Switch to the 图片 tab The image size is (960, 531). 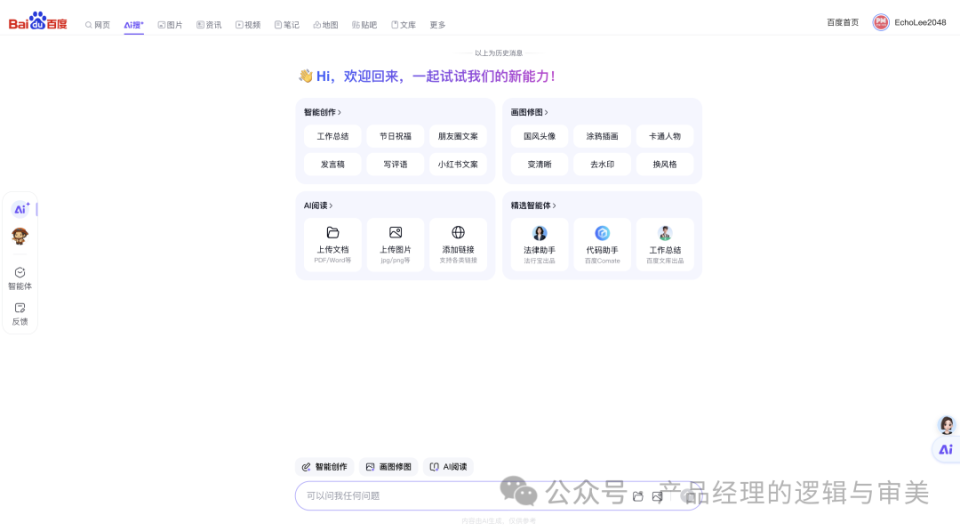pyautogui.click(x=170, y=25)
